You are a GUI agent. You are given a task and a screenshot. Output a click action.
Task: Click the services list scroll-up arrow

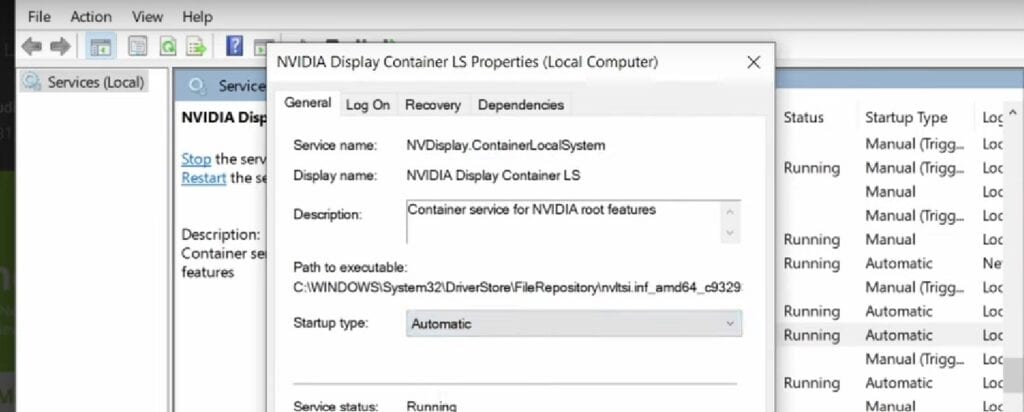point(1013,113)
